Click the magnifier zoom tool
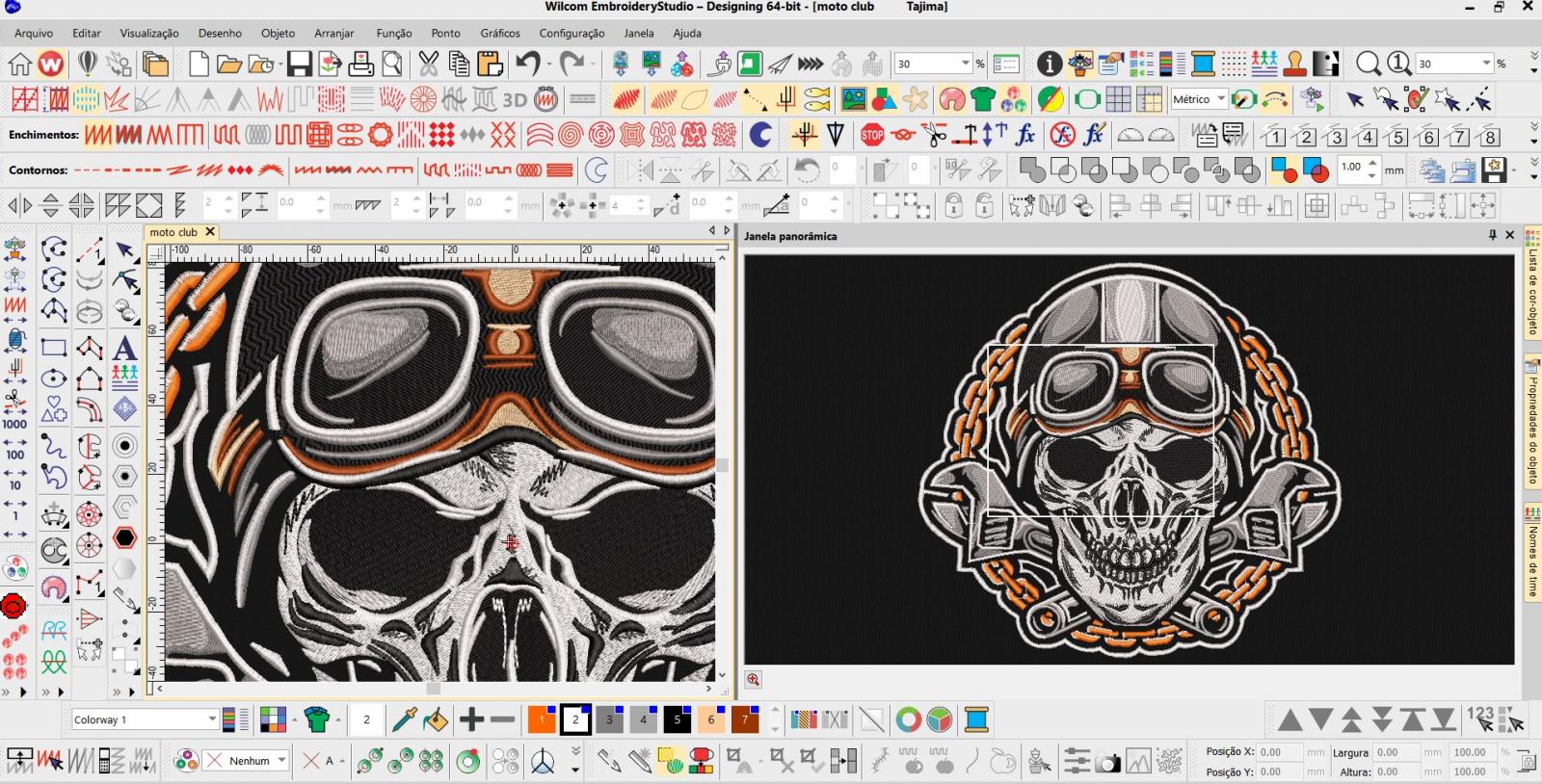 [x=1368, y=65]
